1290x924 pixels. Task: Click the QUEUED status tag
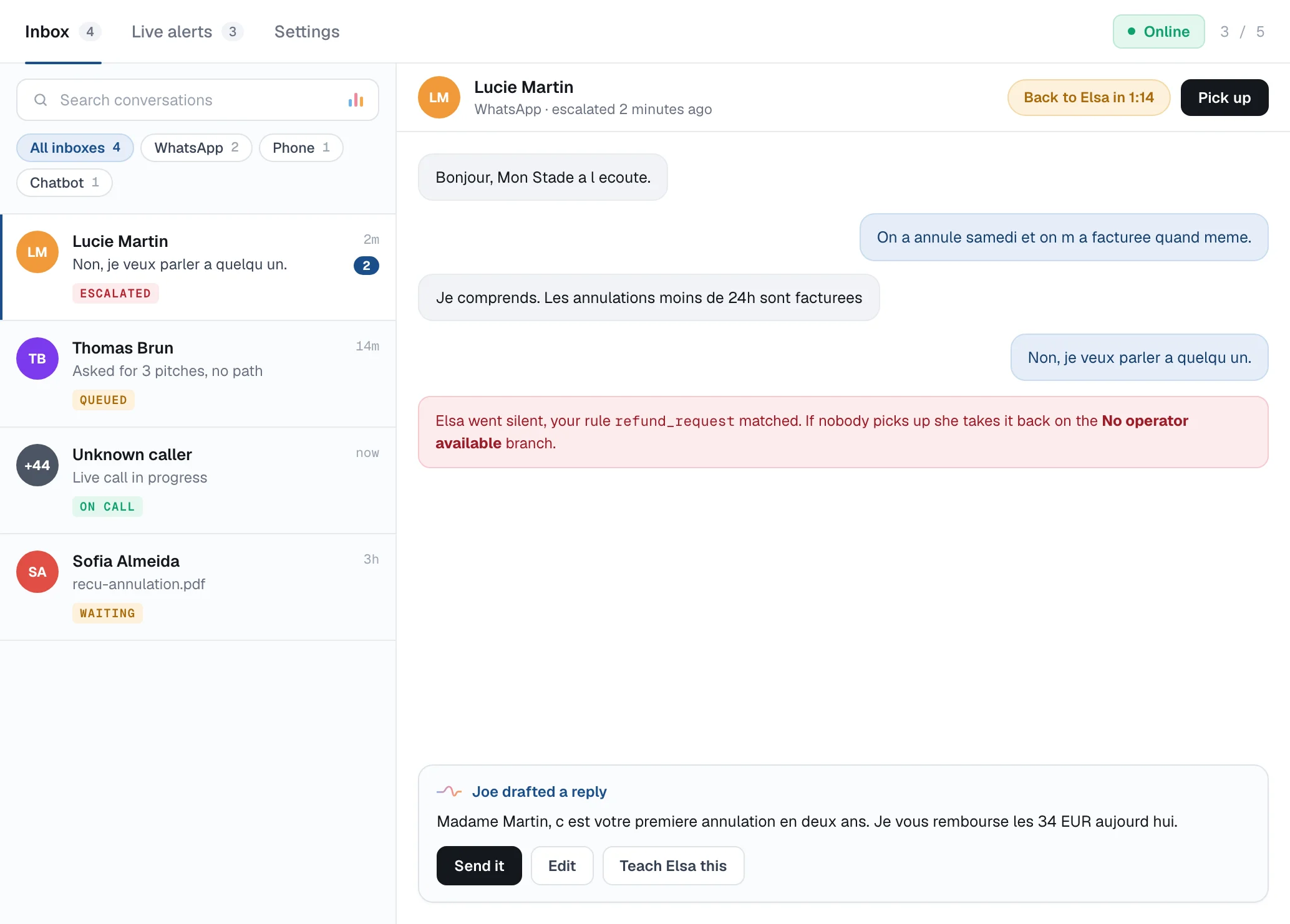pyautogui.click(x=104, y=400)
